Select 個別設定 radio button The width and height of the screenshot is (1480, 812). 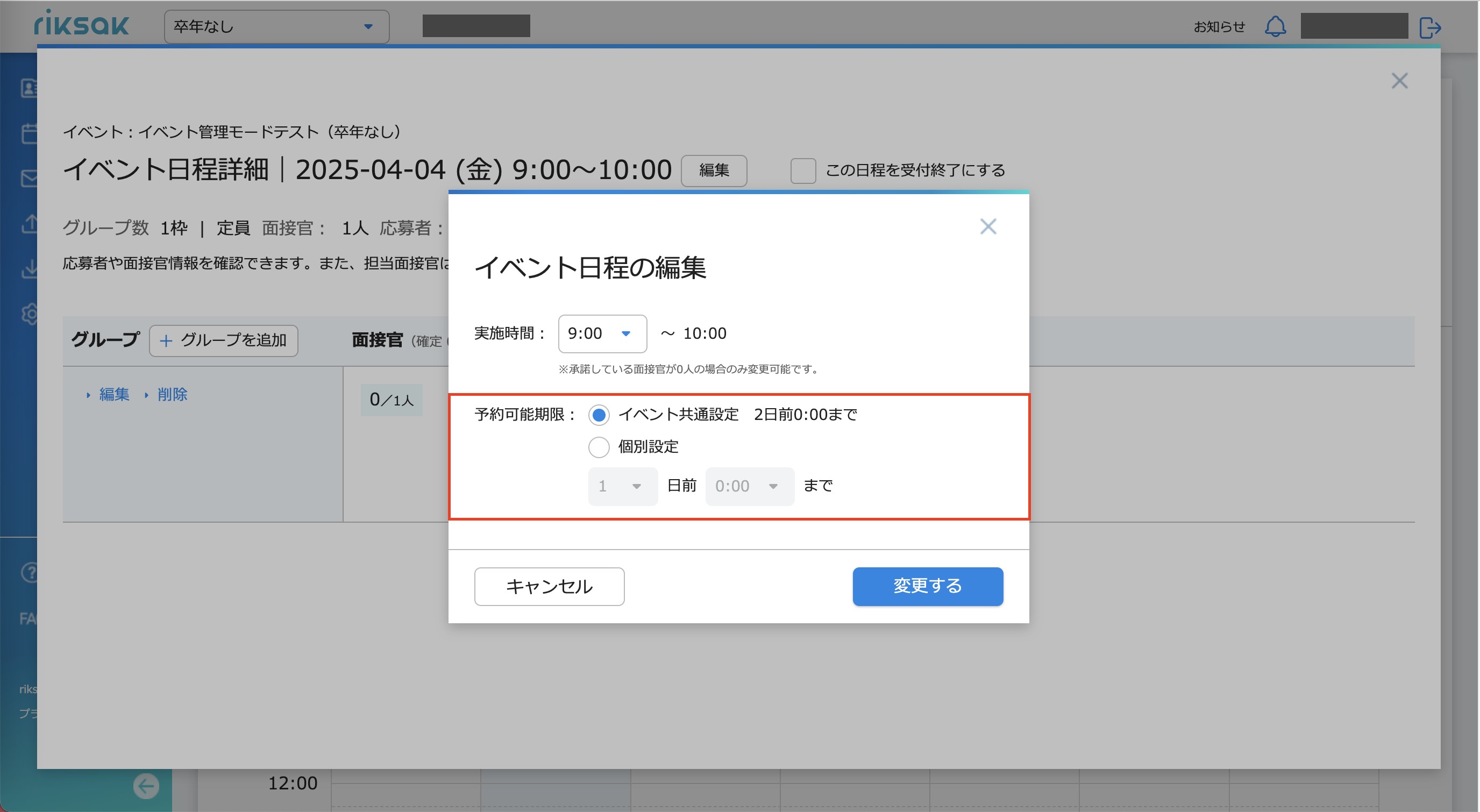599,447
